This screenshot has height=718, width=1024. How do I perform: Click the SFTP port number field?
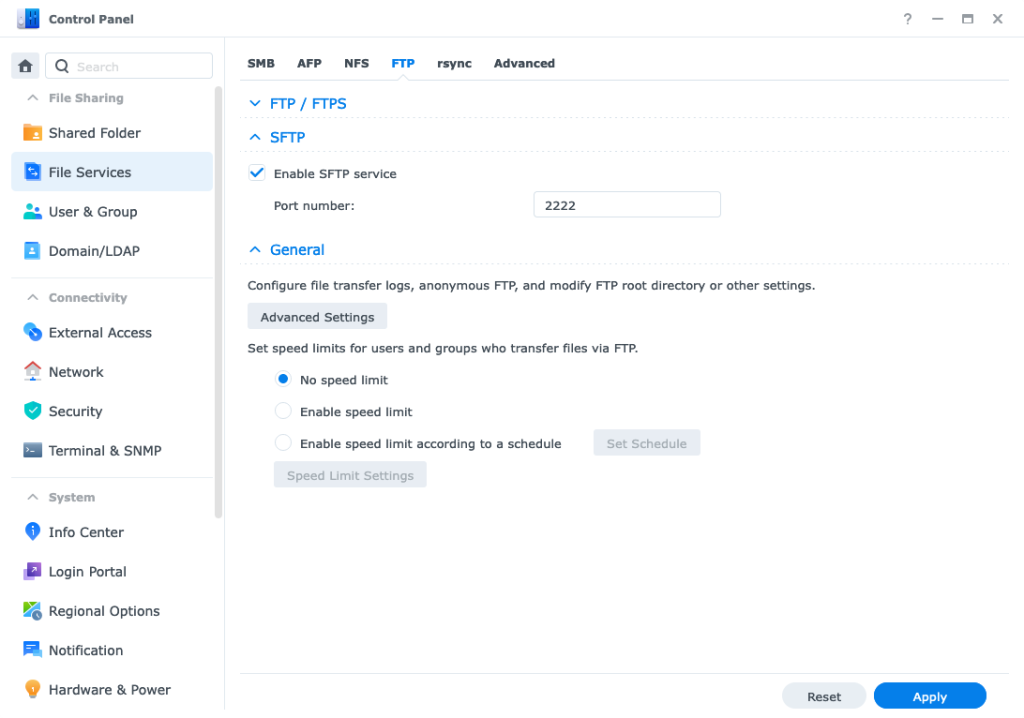[x=626, y=205]
